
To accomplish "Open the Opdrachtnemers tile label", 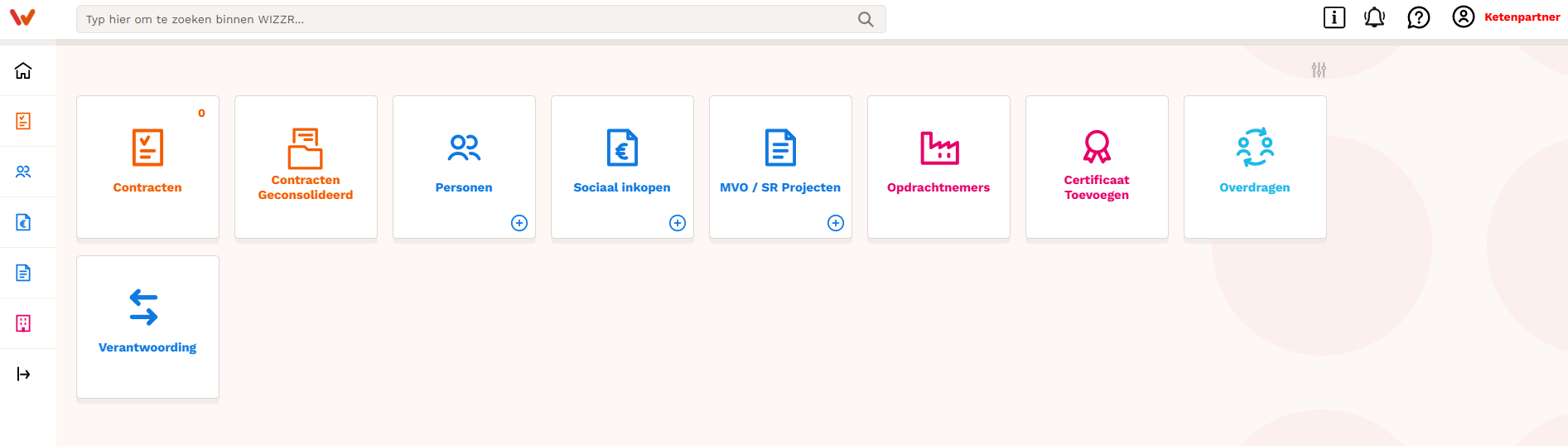I will coord(938,187).
